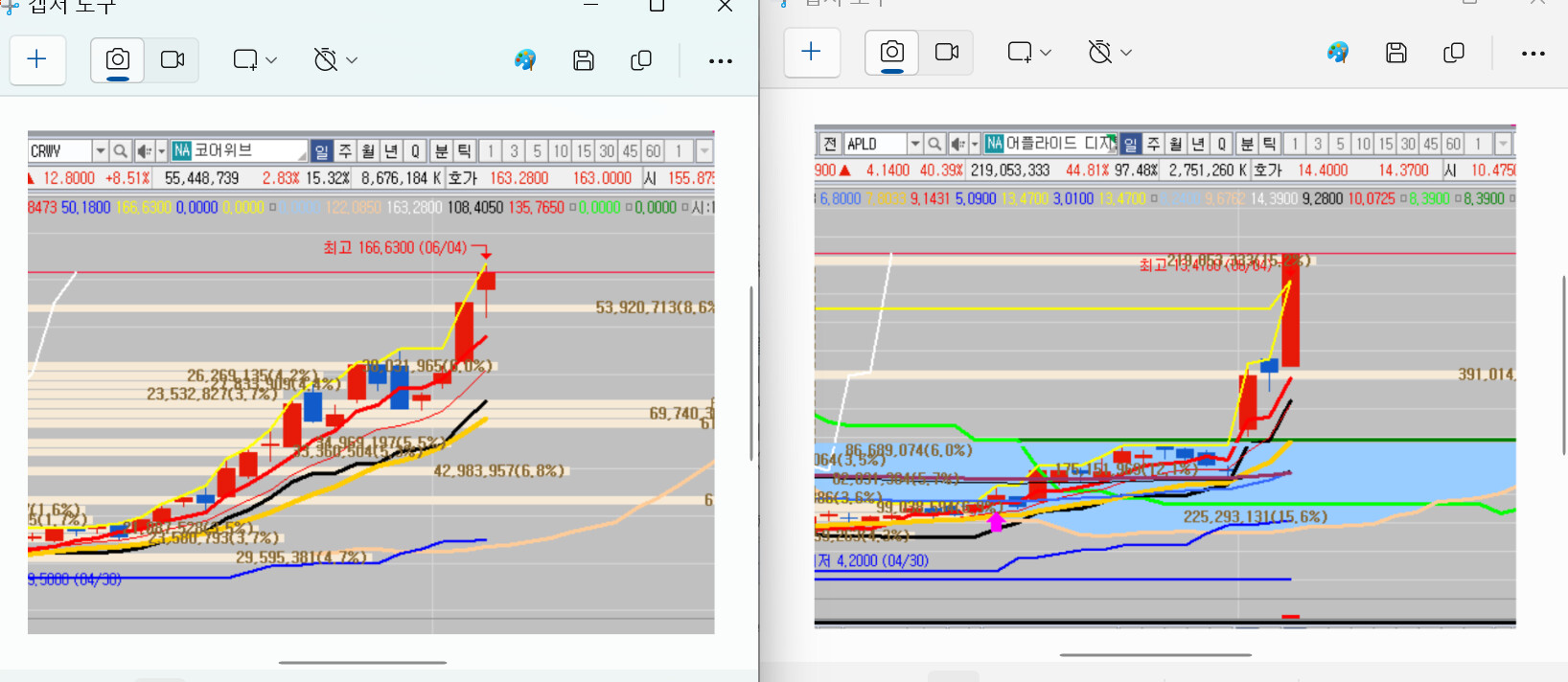Save the APLD chart snip
Image resolution: width=1568 pixels, height=682 pixels.
click(1396, 53)
